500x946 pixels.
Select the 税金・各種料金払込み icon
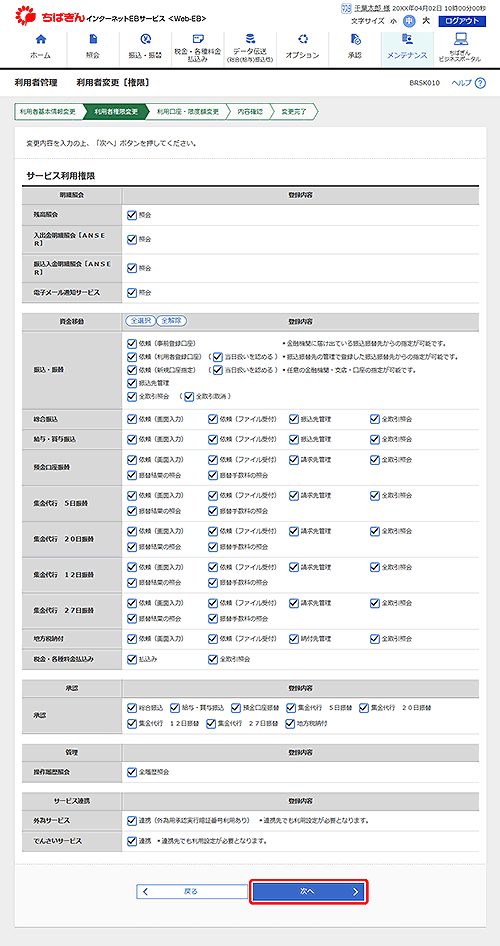[x=197, y=39]
